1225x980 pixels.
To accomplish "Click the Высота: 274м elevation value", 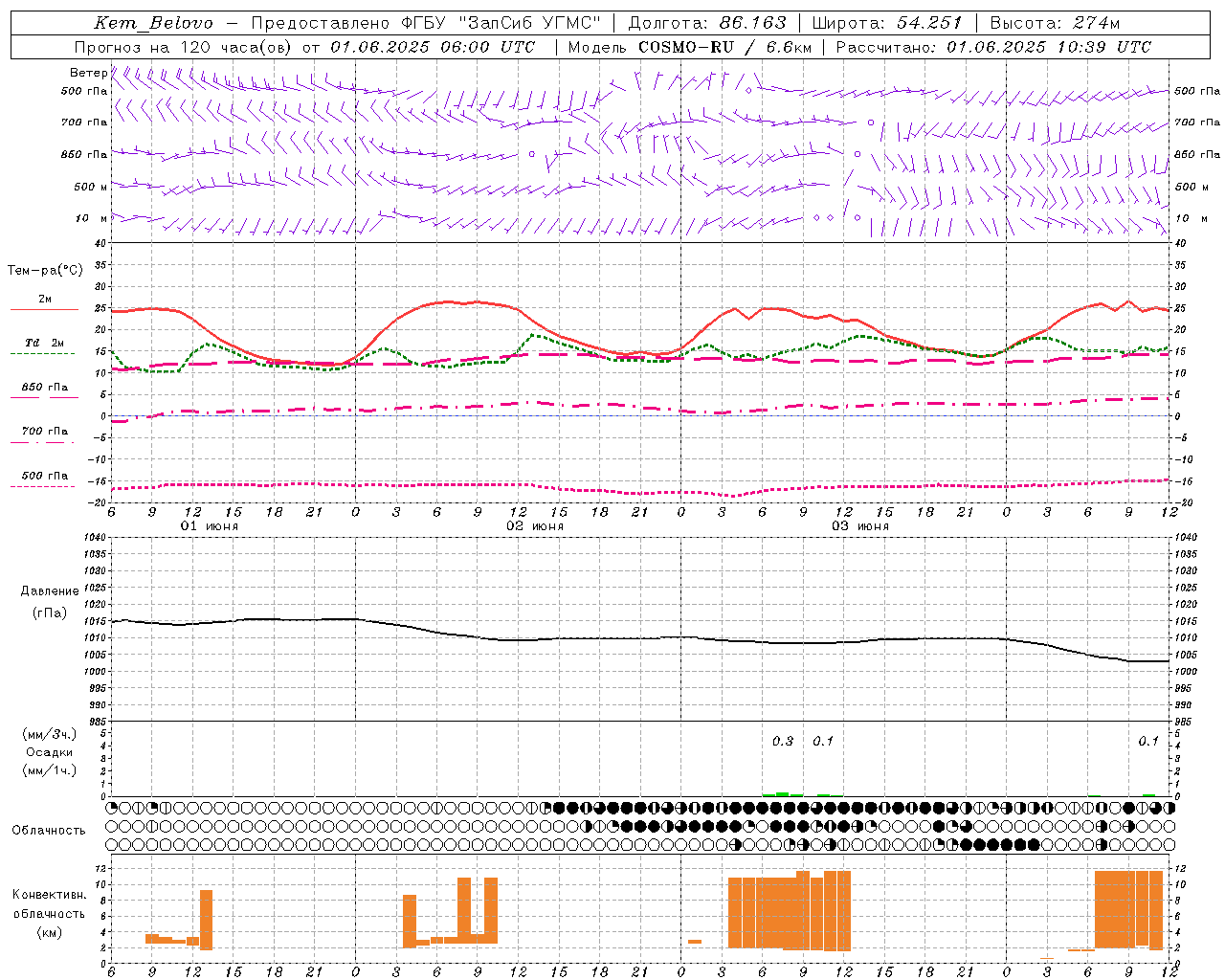I will coord(1055,23).
